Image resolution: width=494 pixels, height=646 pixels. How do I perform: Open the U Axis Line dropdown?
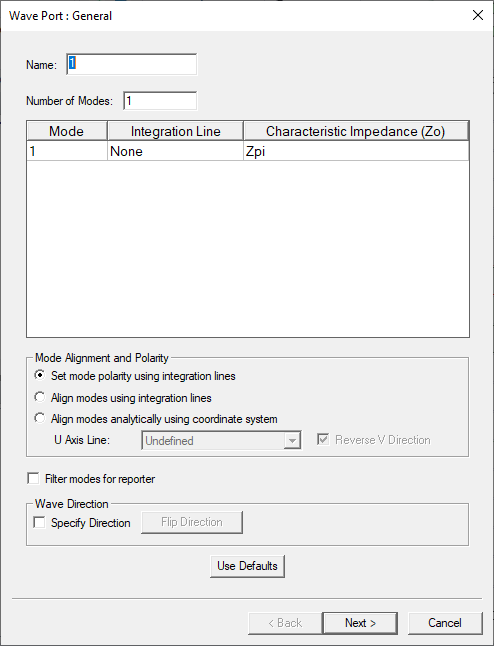(x=221, y=440)
